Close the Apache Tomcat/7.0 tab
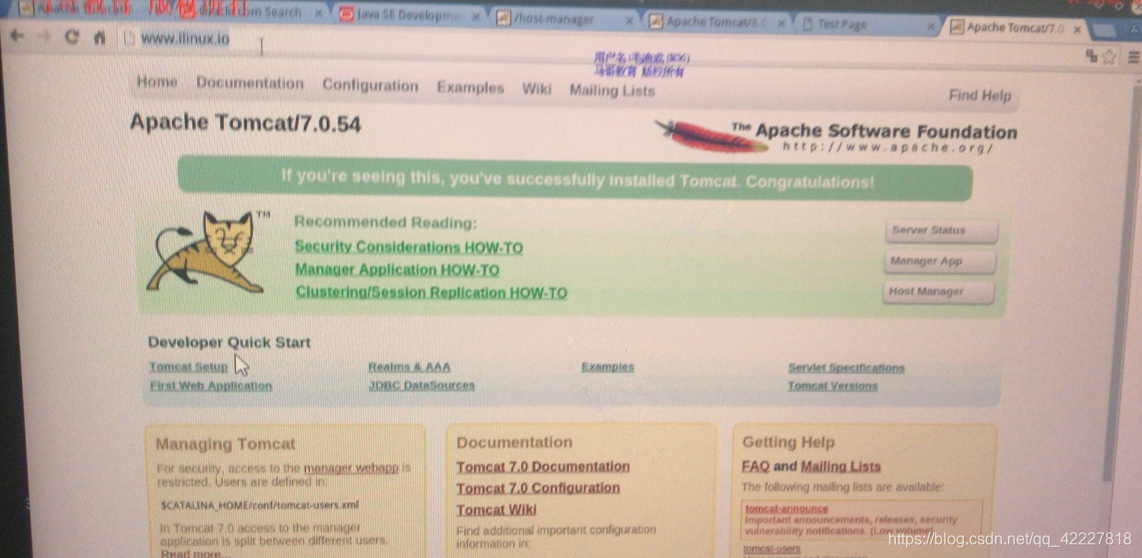 (x=1076, y=29)
